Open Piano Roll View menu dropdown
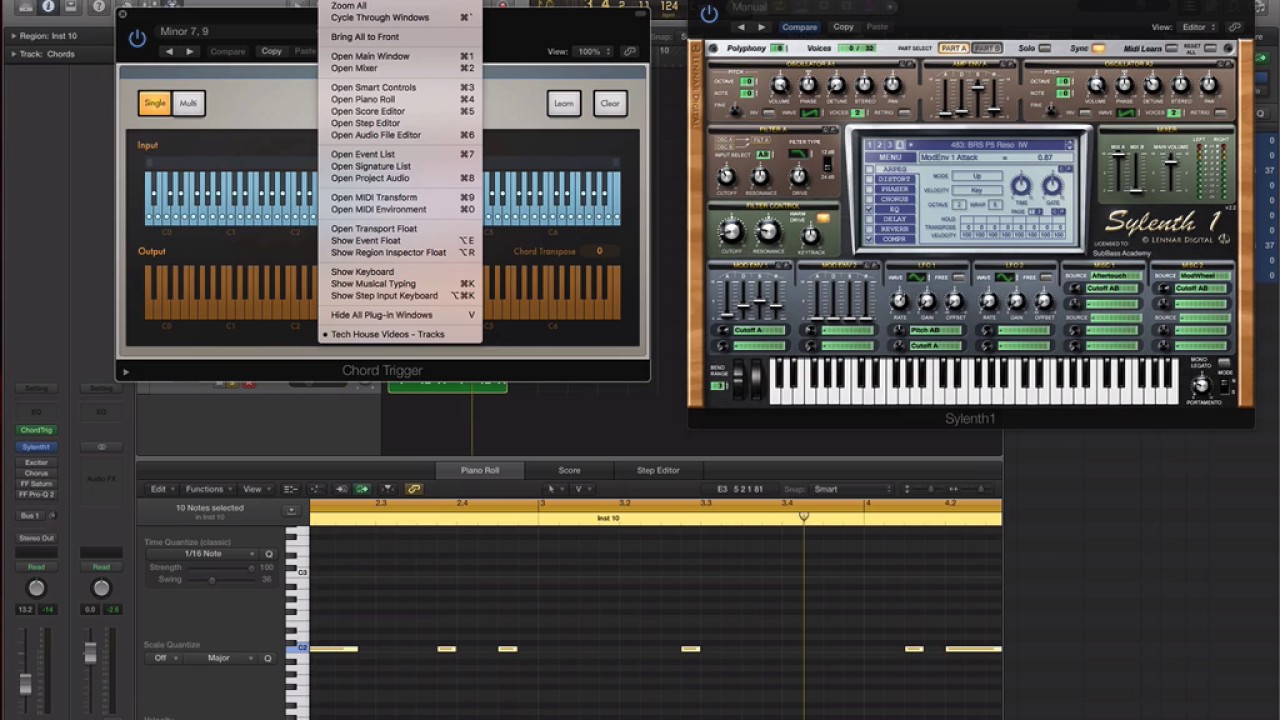This screenshot has width=1280, height=720. click(x=255, y=489)
